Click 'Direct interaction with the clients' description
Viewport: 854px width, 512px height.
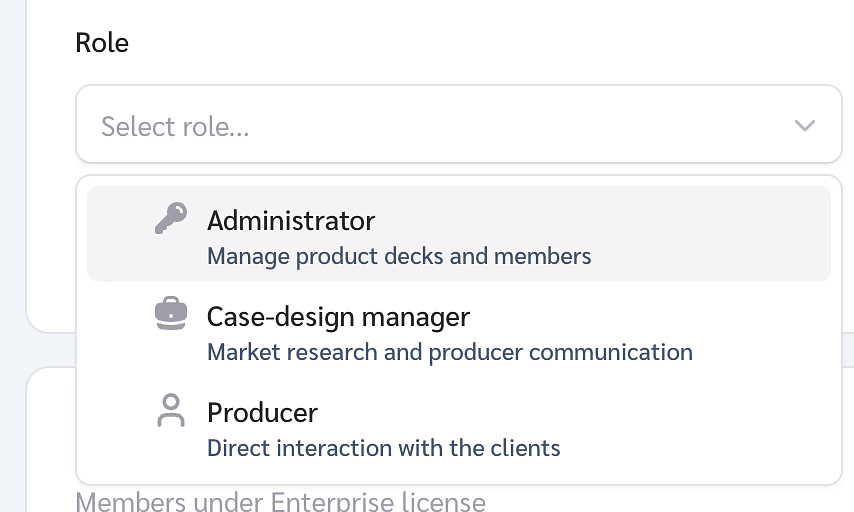383,448
